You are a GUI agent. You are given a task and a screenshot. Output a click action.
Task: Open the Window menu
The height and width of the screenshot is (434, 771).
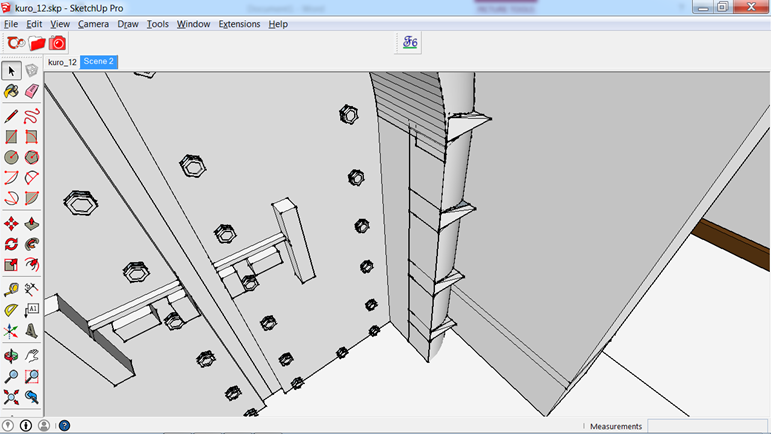coord(194,24)
